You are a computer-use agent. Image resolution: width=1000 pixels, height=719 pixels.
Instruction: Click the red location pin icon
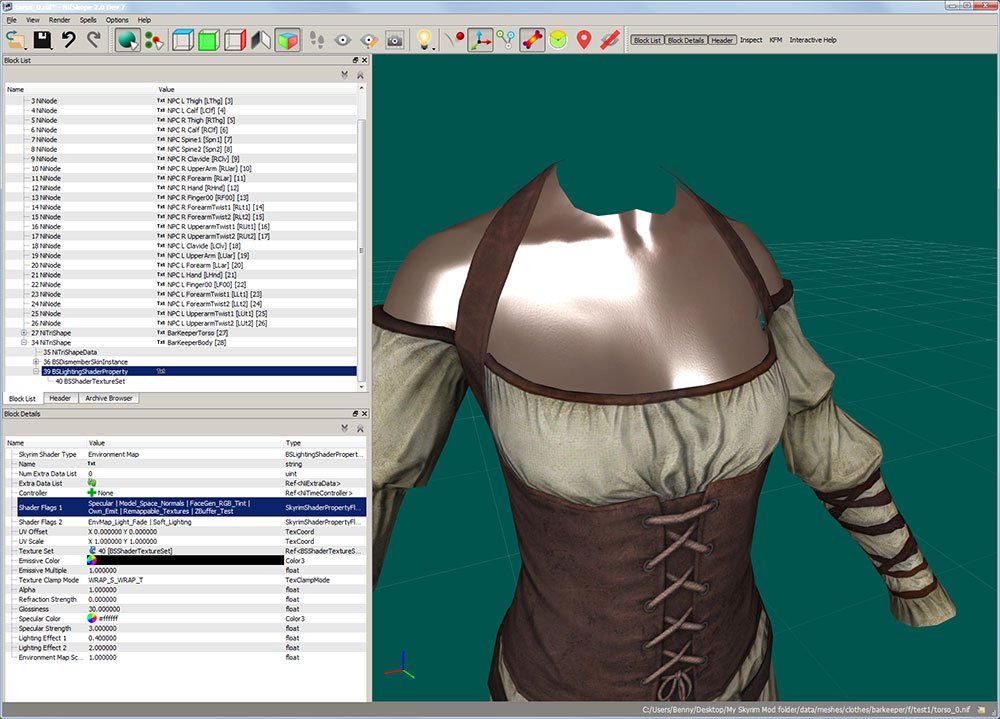click(583, 40)
